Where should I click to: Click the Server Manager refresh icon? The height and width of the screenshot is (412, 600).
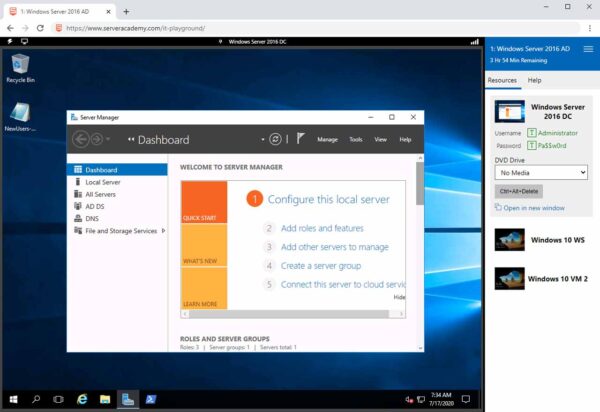[275, 139]
